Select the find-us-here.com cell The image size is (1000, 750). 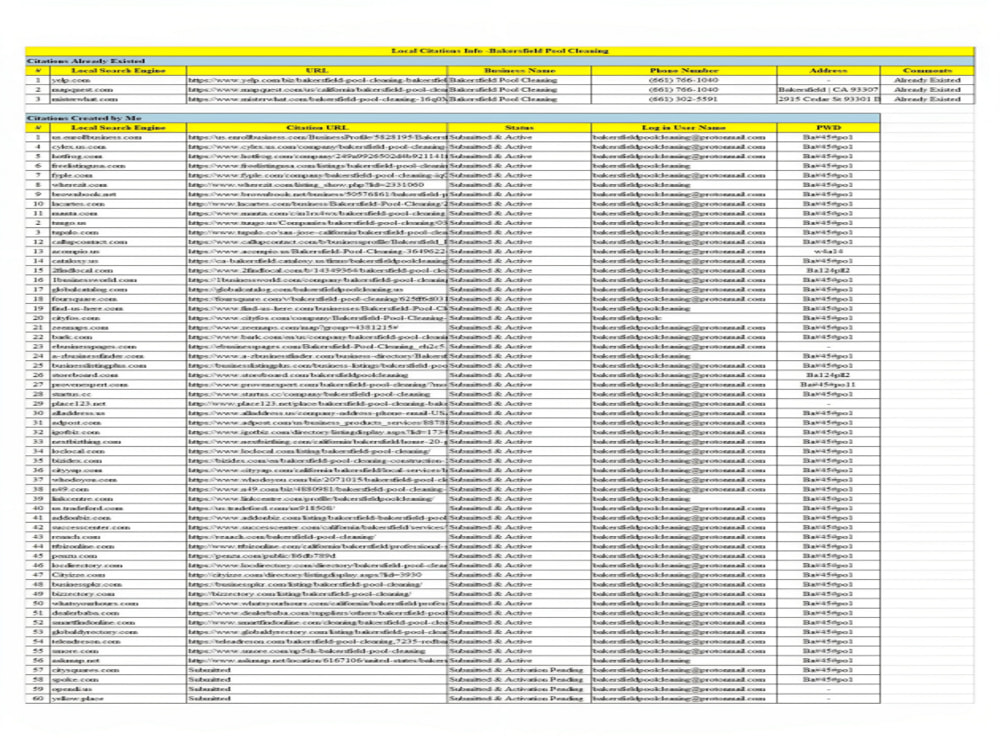point(119,309)
